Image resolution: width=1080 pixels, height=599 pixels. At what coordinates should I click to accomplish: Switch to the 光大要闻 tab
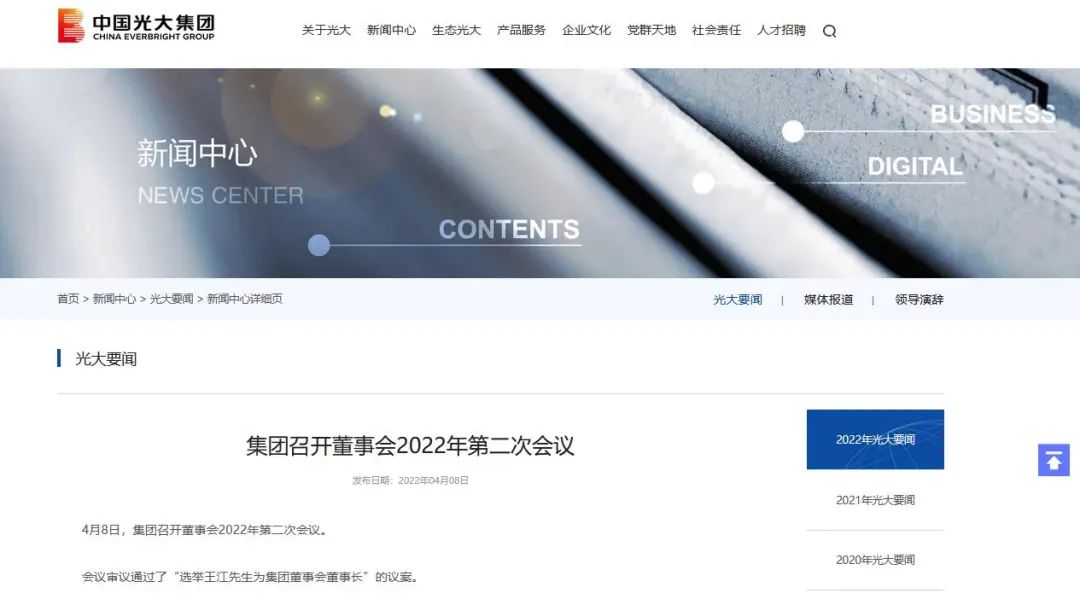coord(738,300)
